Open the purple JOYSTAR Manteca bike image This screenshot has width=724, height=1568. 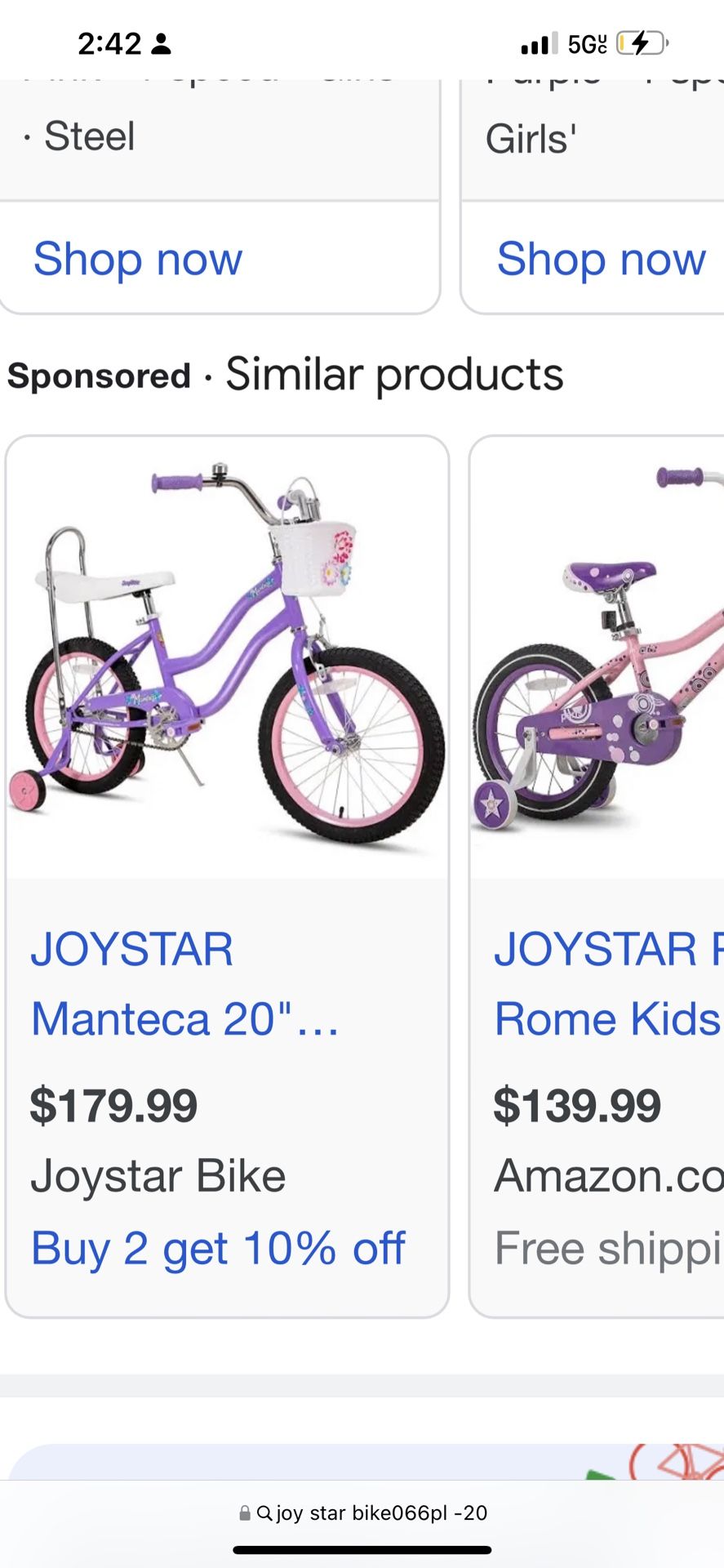227,658
